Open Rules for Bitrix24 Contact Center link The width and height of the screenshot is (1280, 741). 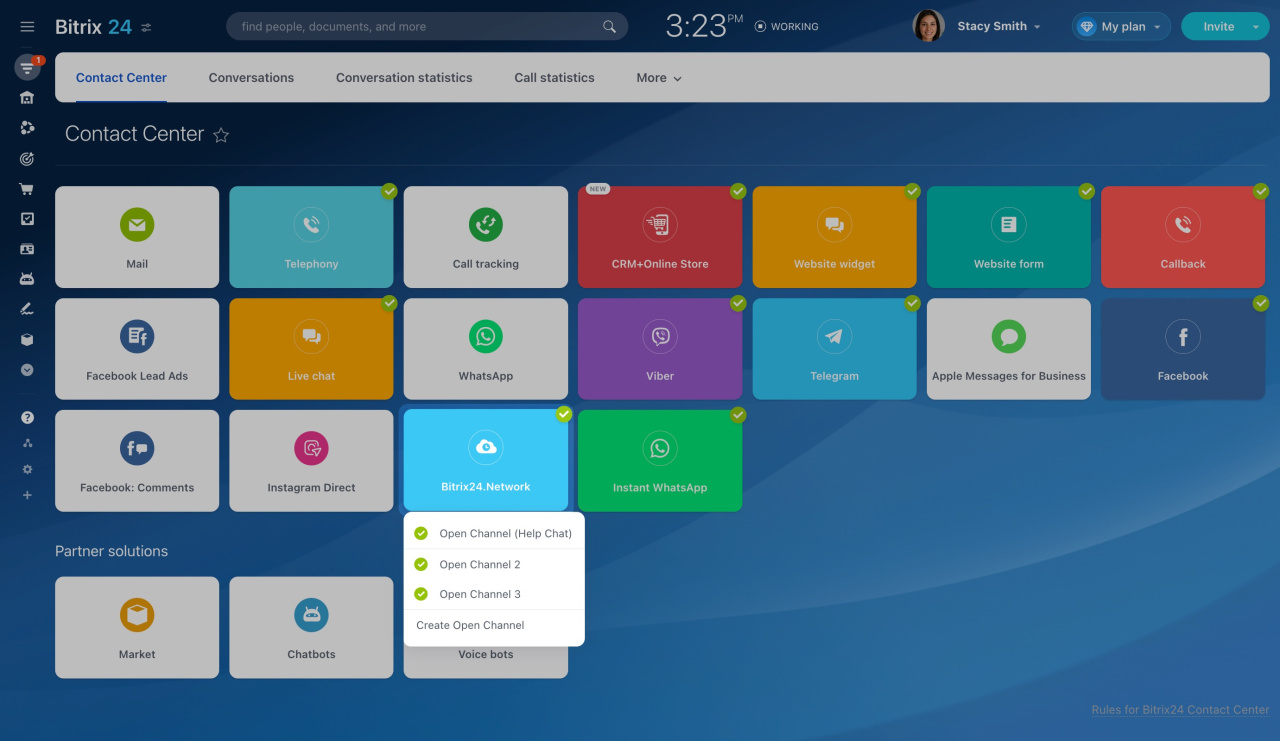pyautogui.click(x=1180, y=710)
